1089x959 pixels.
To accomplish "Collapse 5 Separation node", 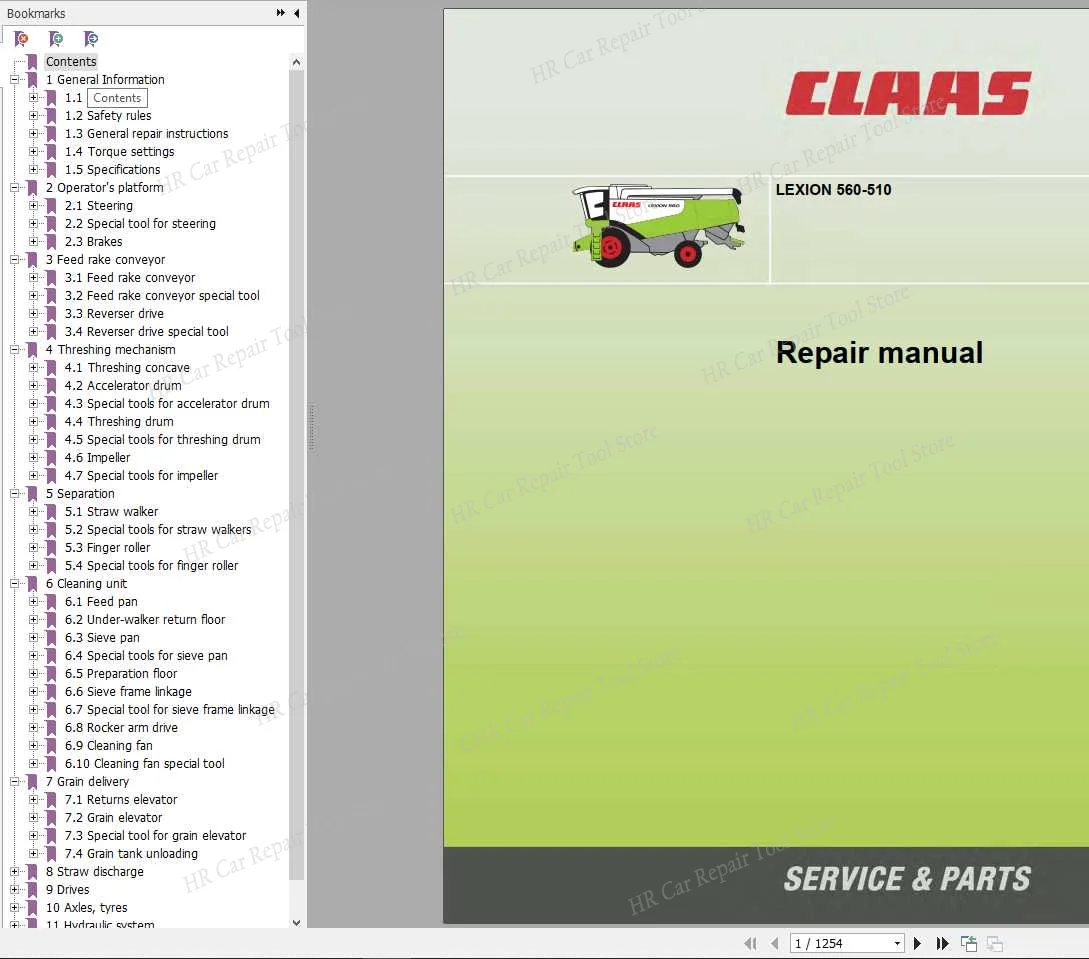I will 15,494.
